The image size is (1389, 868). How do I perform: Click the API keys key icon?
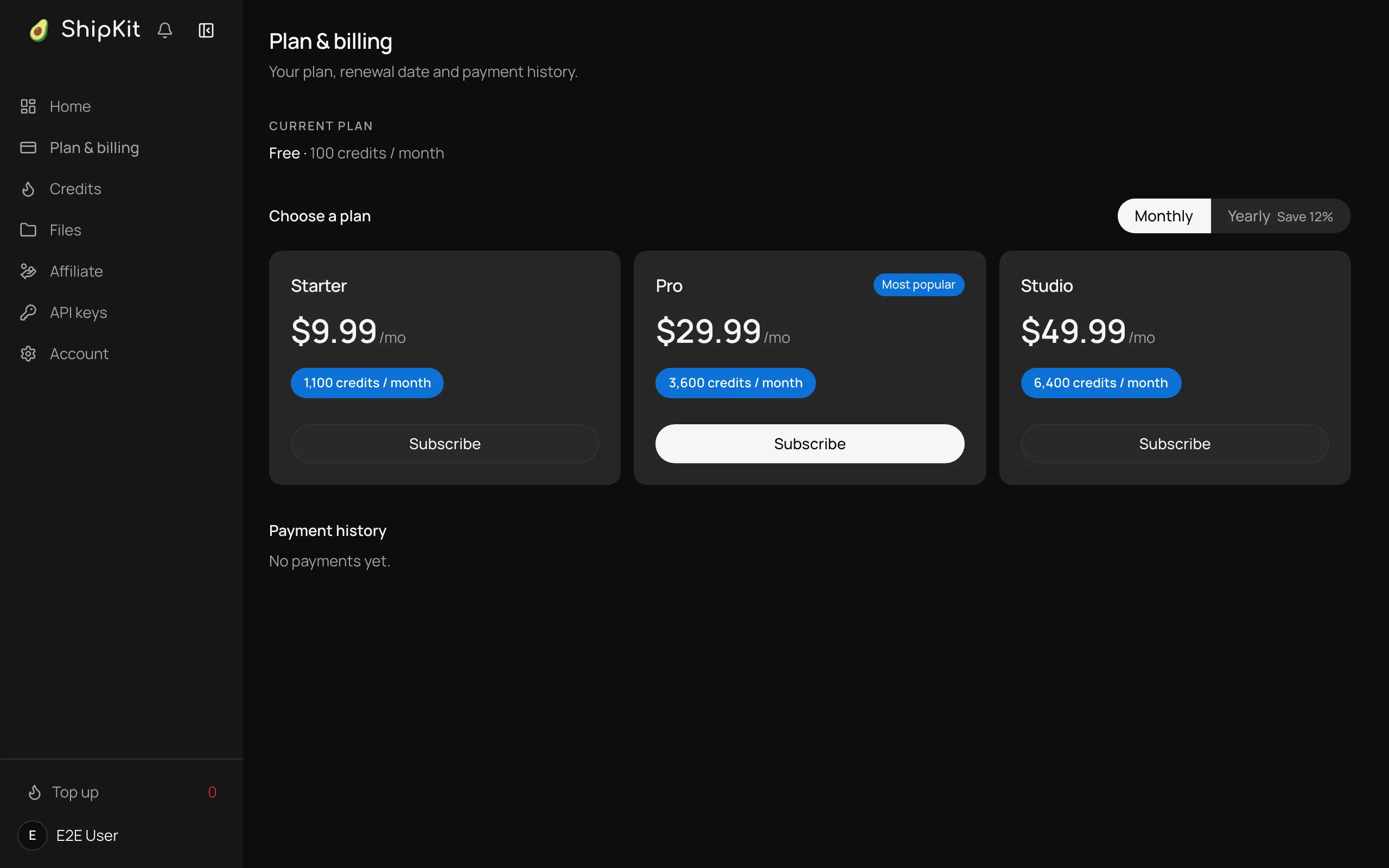click(28, 312)
